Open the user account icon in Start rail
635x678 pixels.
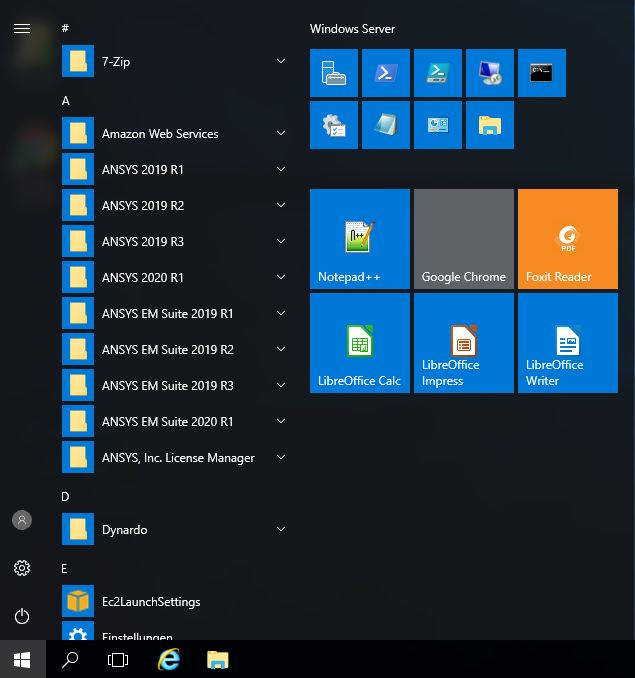[22, 520]
